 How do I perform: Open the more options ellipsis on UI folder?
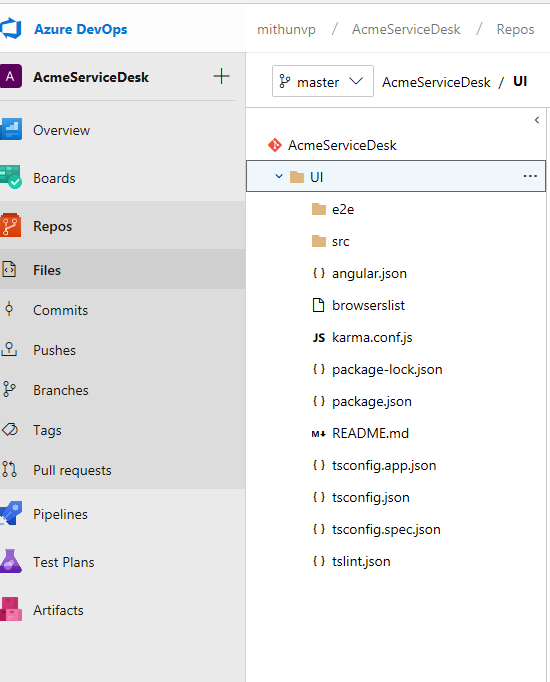pos(530,176)
